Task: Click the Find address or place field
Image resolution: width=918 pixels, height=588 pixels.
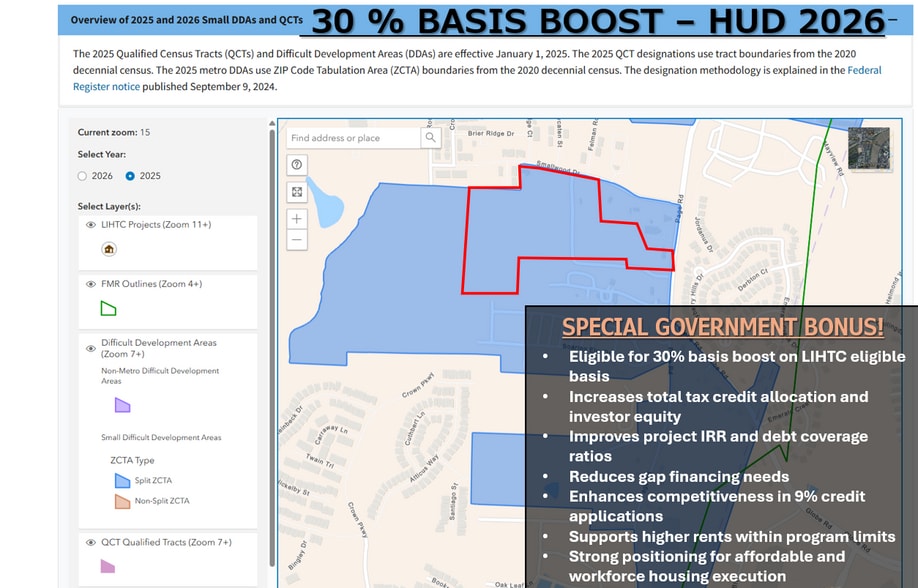Action: (353, 138)
